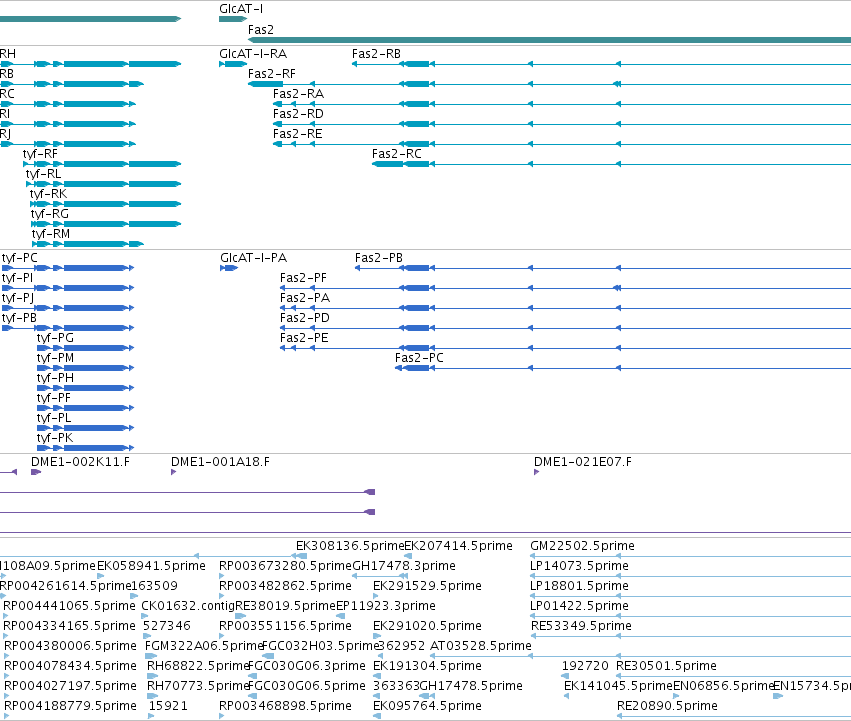Click the tyf-PH protein label
Viewport: 851px width, 721px height.
tap(55, 378)
